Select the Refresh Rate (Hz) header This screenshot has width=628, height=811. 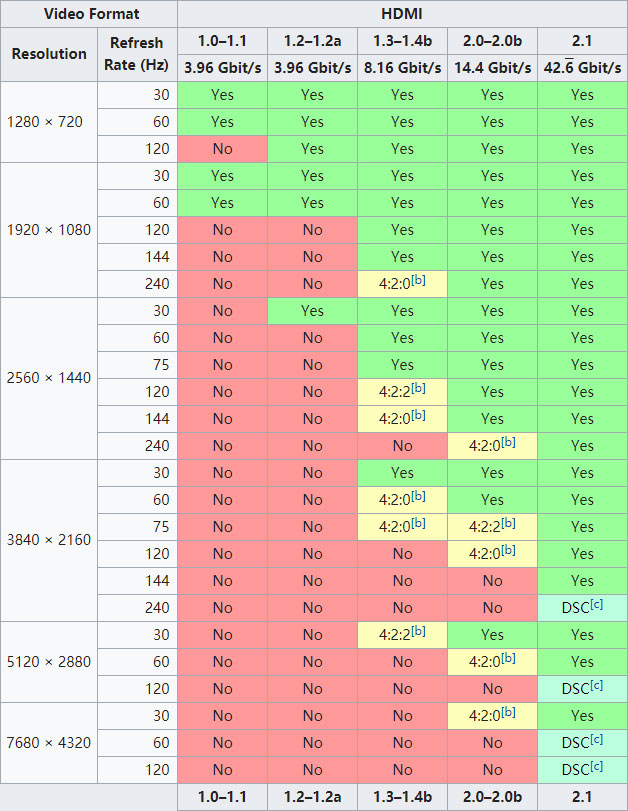pyautogui.click(x=137, y=54)
